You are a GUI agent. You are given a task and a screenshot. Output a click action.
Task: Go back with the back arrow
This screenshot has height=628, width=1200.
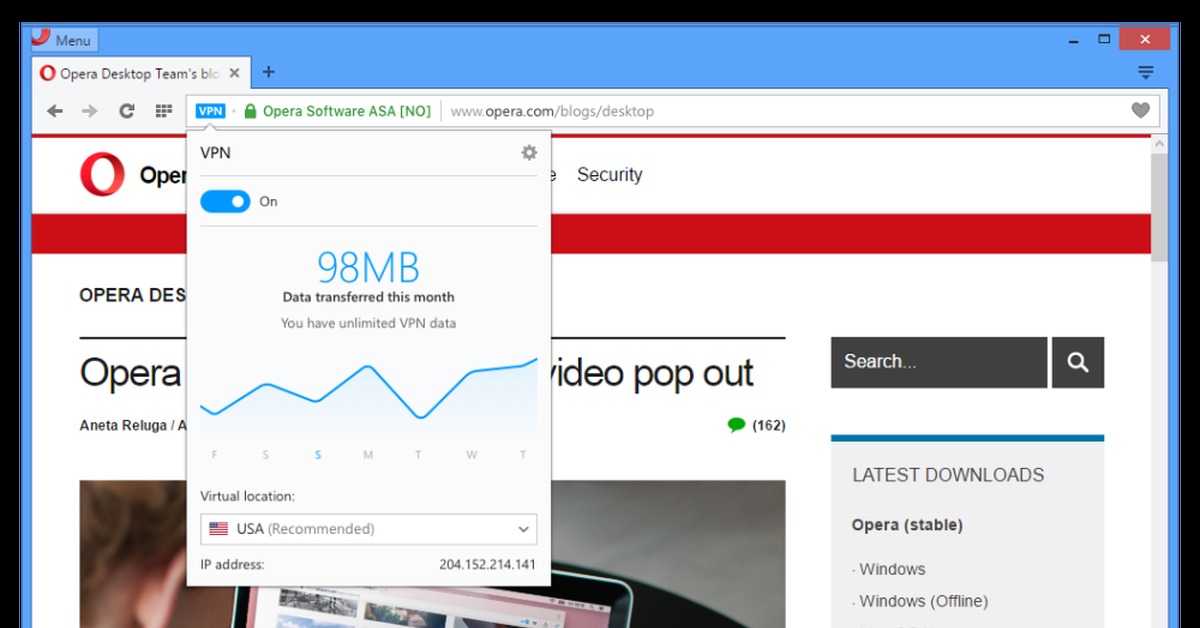tap(55, 111)
